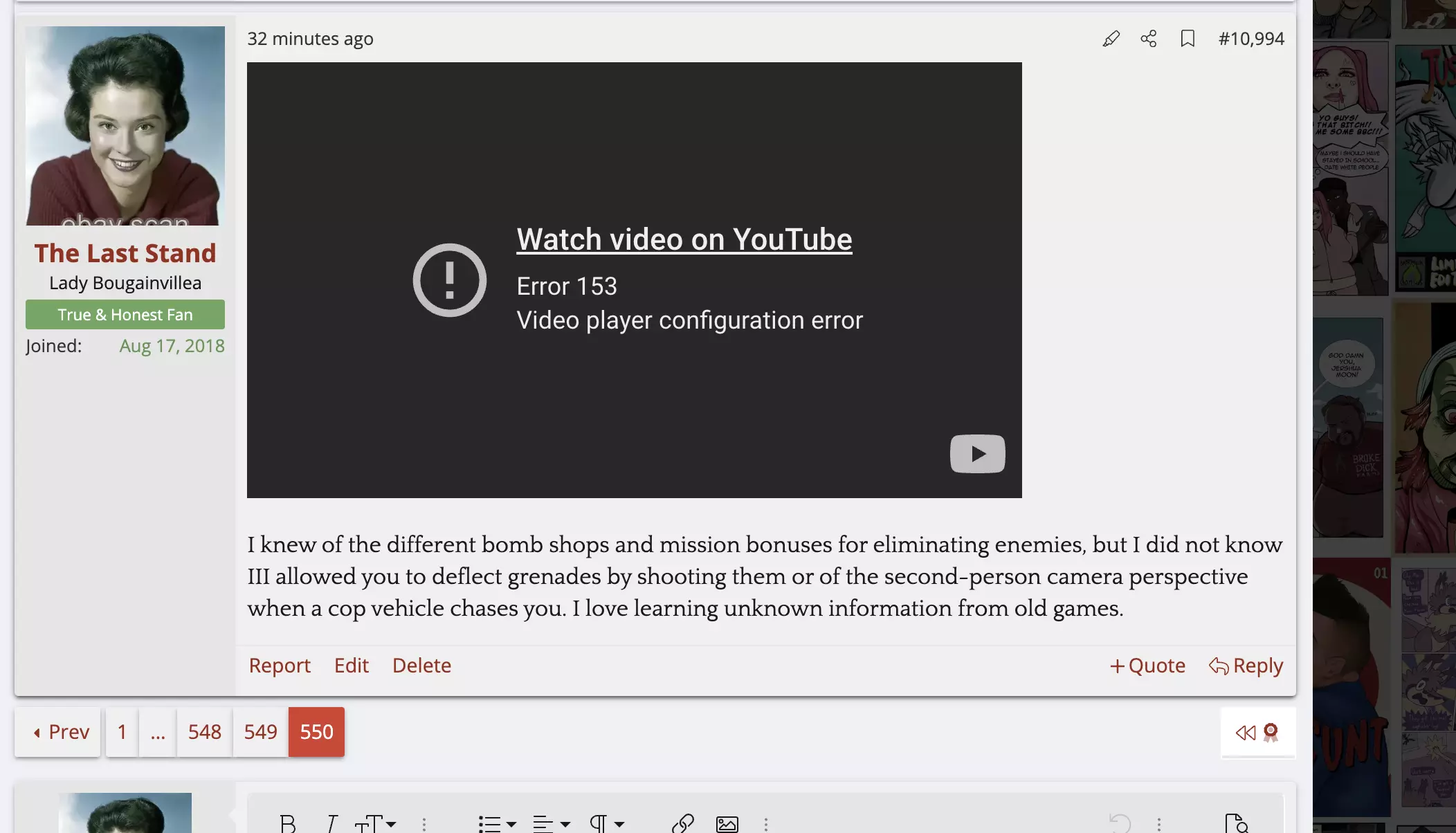
Task: Open the paragraph format dropdown
Action: click(606, 824)
